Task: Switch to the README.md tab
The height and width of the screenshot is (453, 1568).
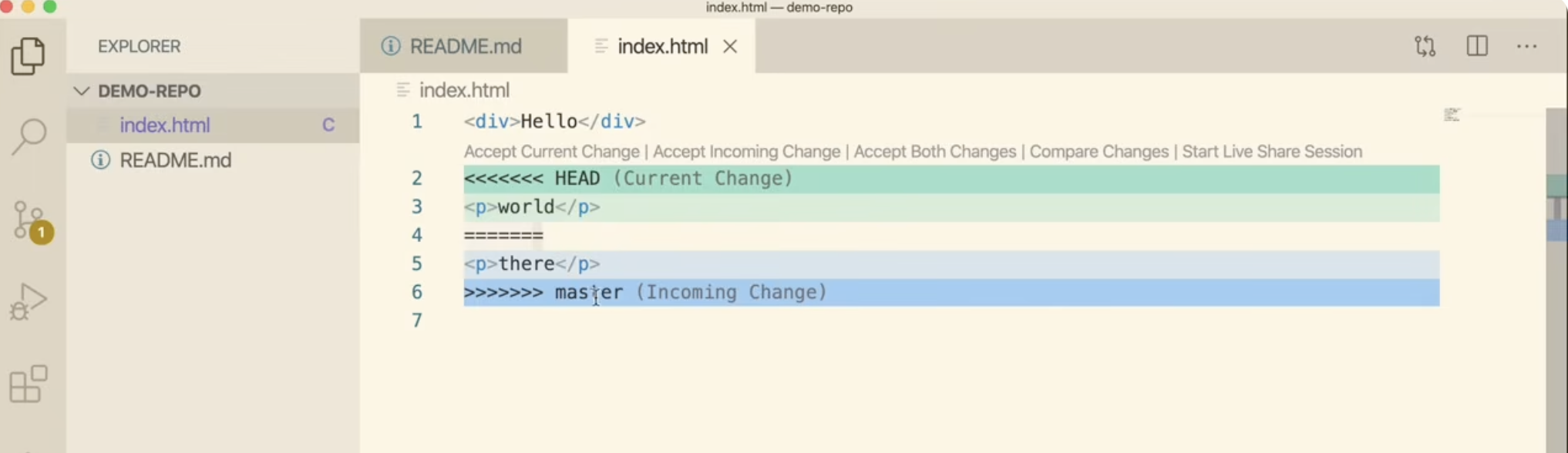Action: (x=465, y=46)
